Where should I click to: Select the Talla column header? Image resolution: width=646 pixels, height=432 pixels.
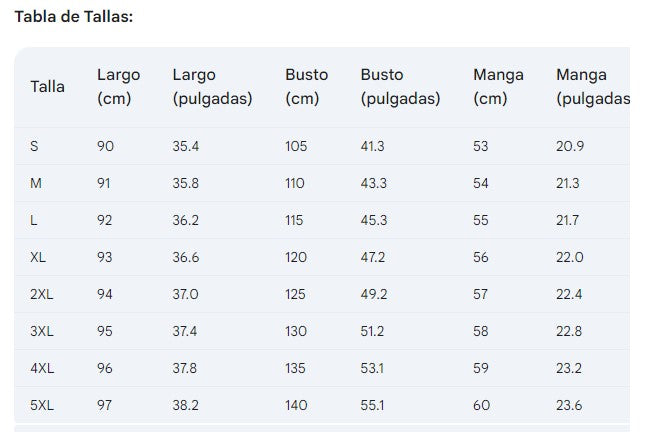48,86
